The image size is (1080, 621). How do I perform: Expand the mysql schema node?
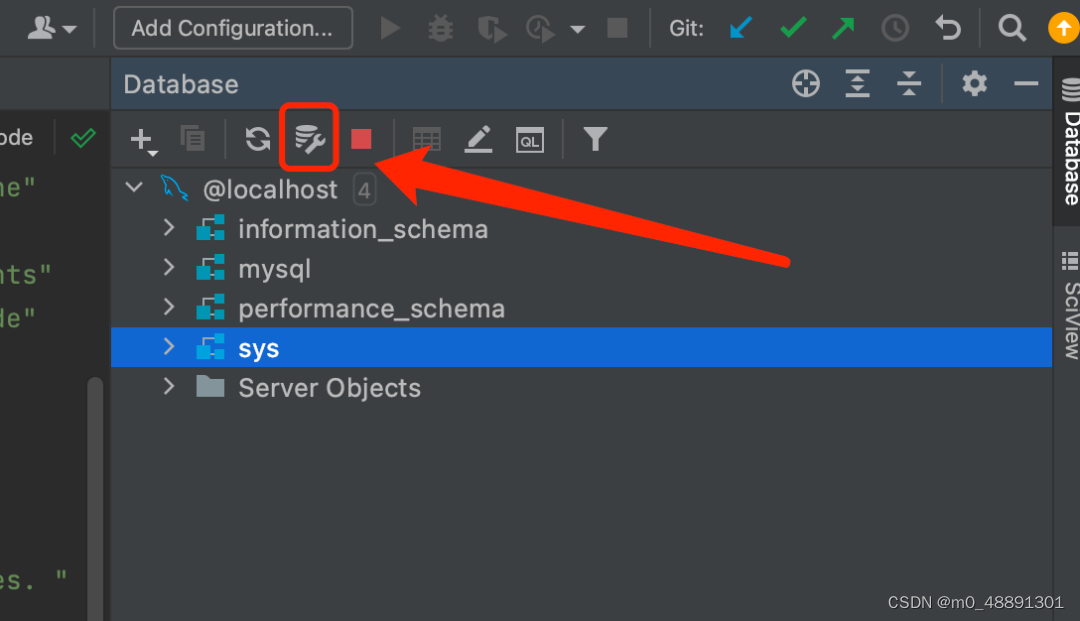click(x=169, y=267)
